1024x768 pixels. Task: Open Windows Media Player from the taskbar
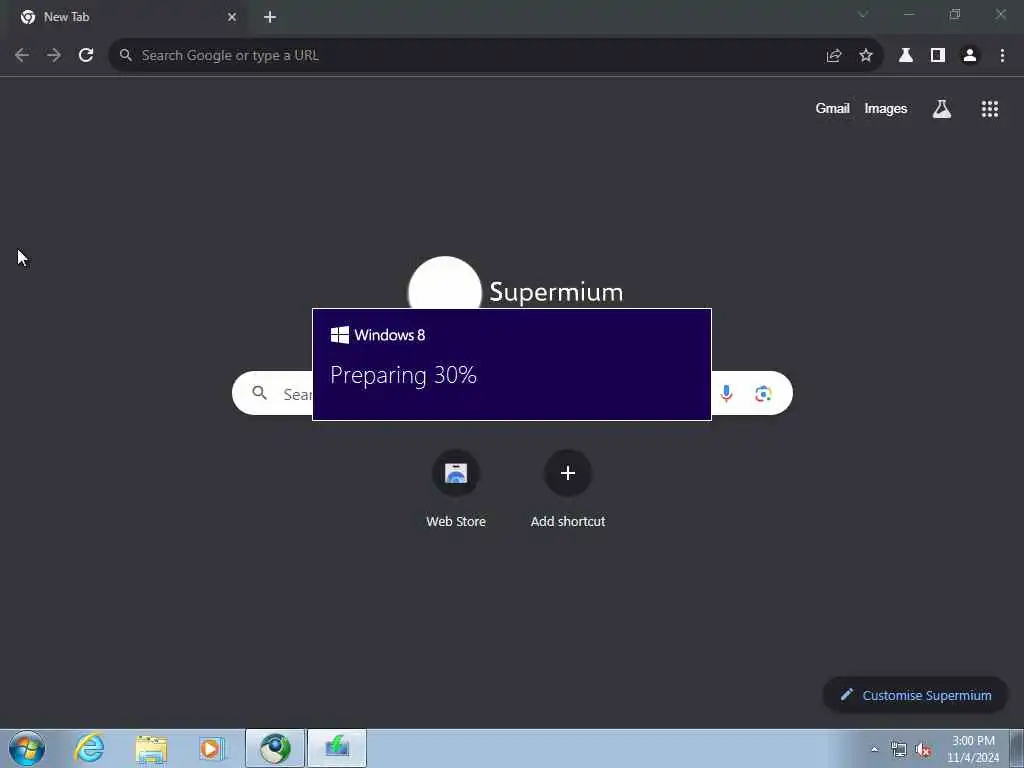pos(212,749)
